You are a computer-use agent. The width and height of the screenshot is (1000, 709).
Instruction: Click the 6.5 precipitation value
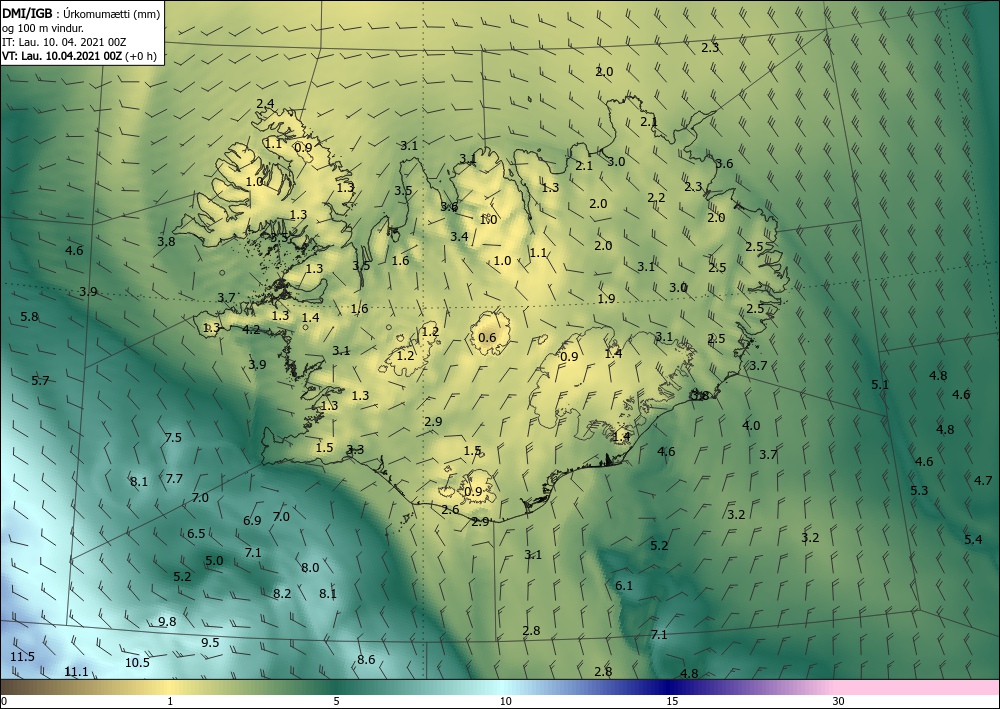tap(196, 533)
